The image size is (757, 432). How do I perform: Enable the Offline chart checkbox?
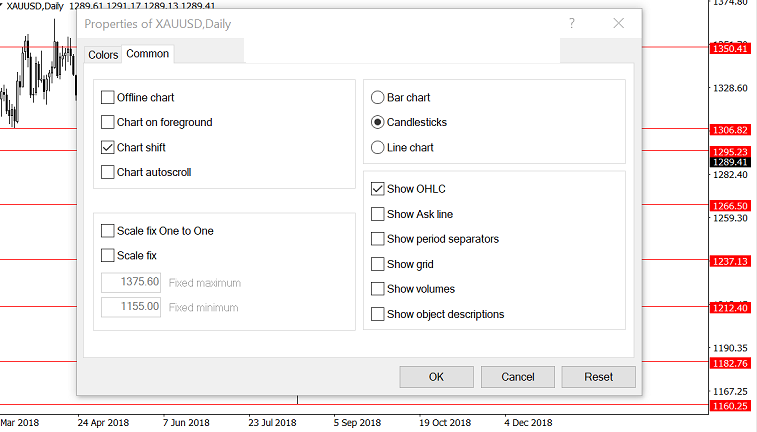pos(108,98)
